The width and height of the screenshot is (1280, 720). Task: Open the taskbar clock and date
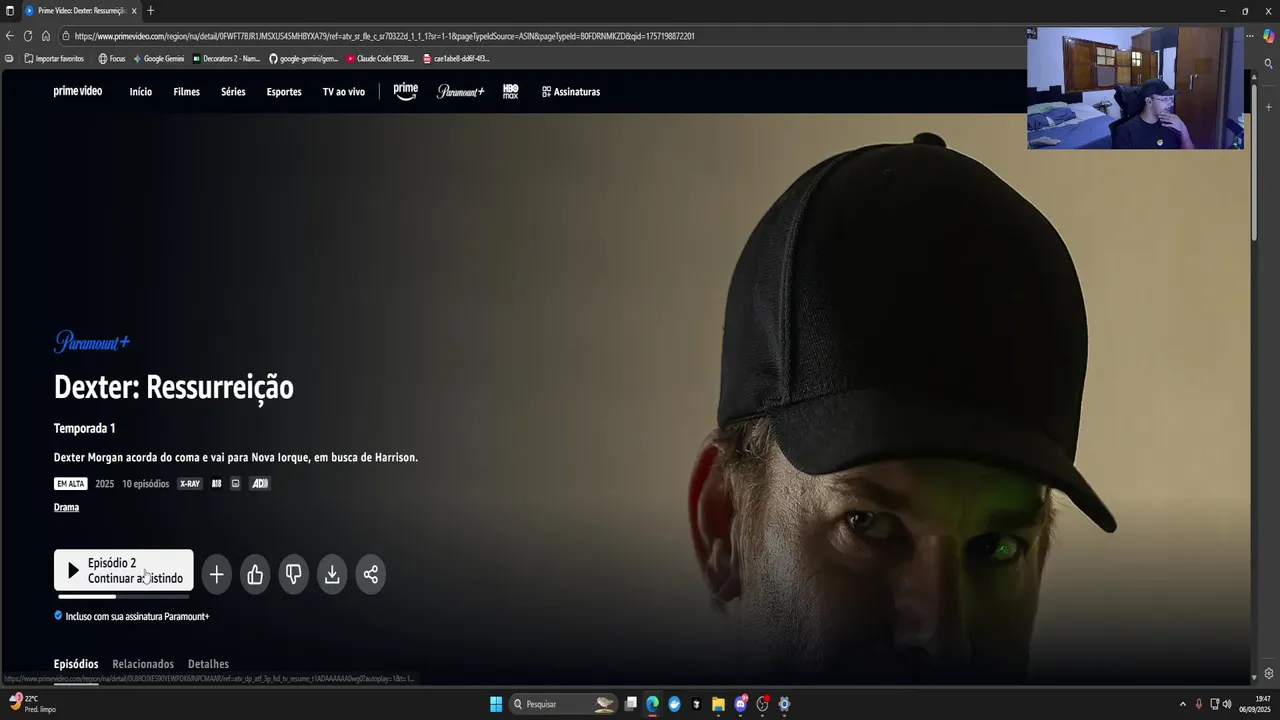pos(1255,704)
